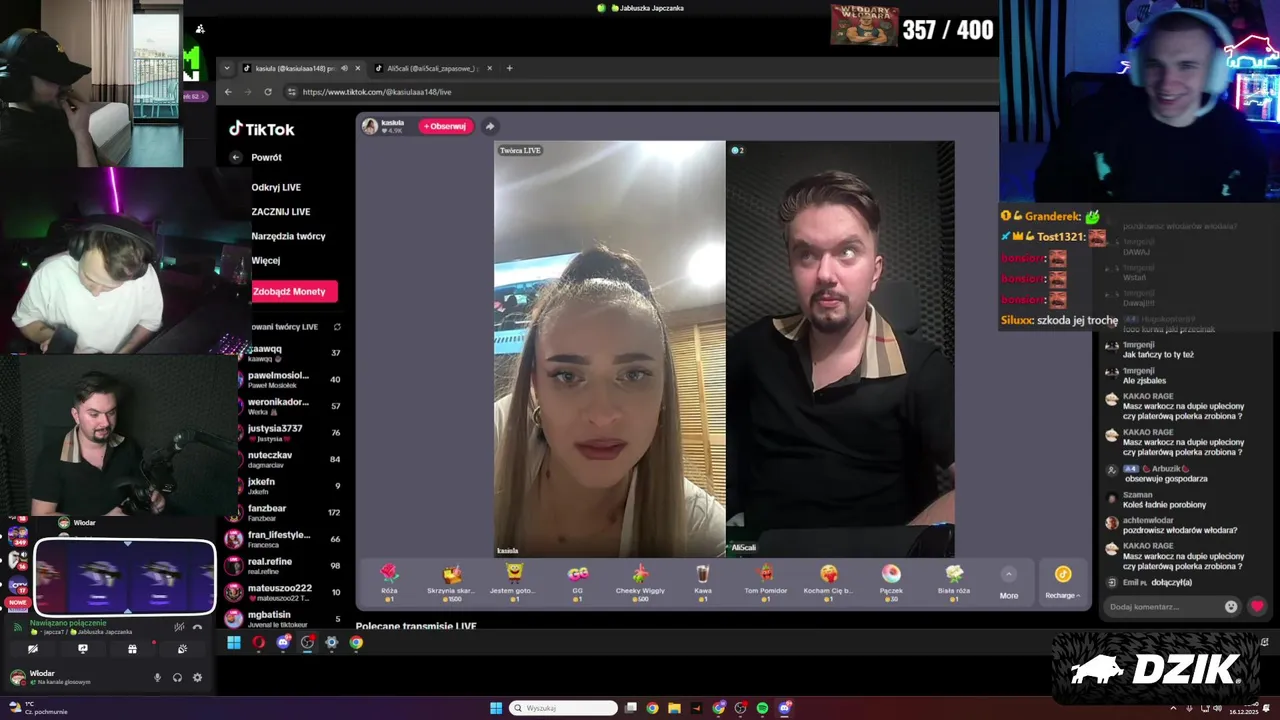Select ZACZNIJ LIVE in sidebar
The width and height of the screenshot is (1280, 720).
coord(281,212)
